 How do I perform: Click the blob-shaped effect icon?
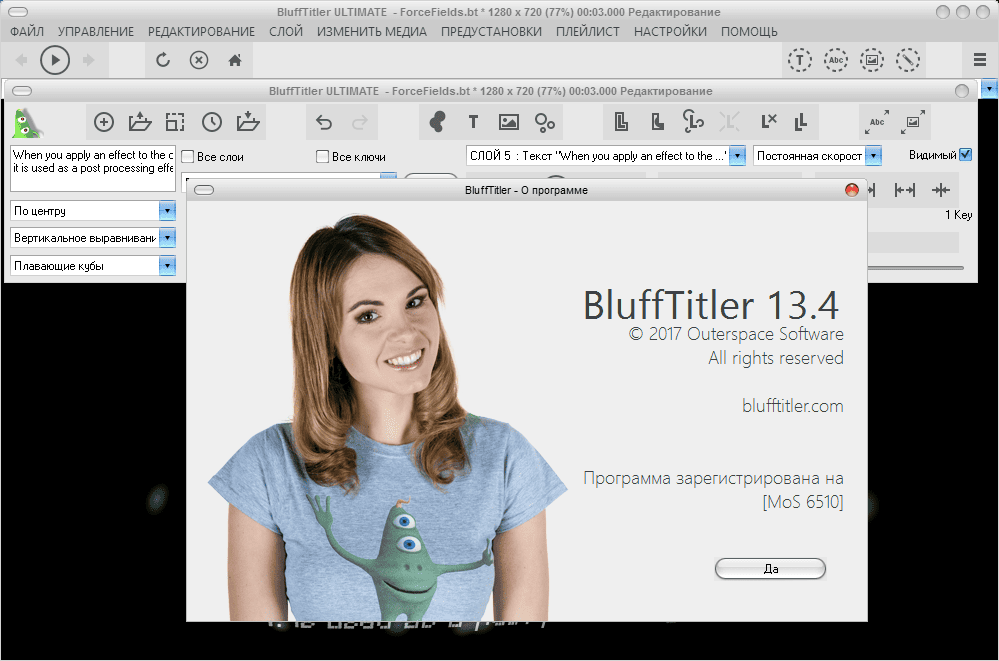pyautogui.click(x=437, y=122)
